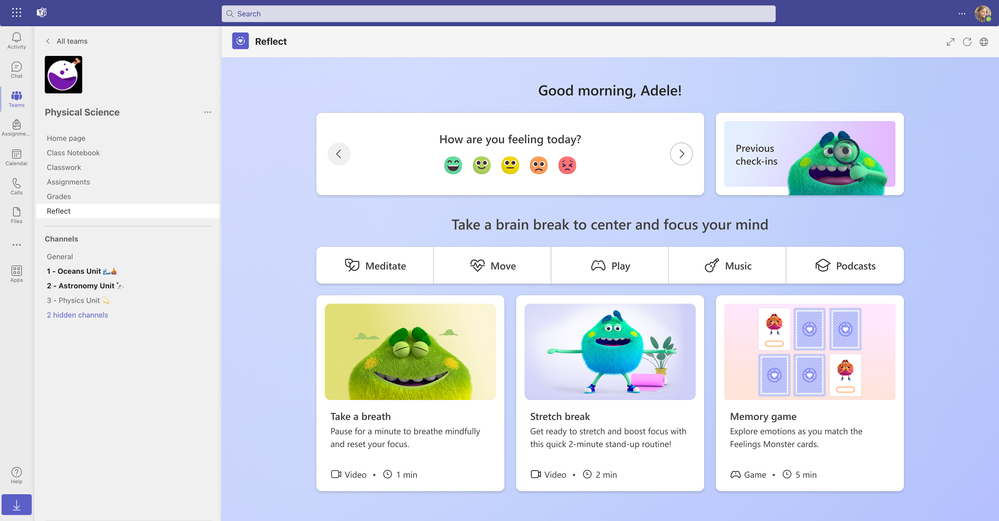
Task: Select the Music tab
Action: (x=728, y=266)
